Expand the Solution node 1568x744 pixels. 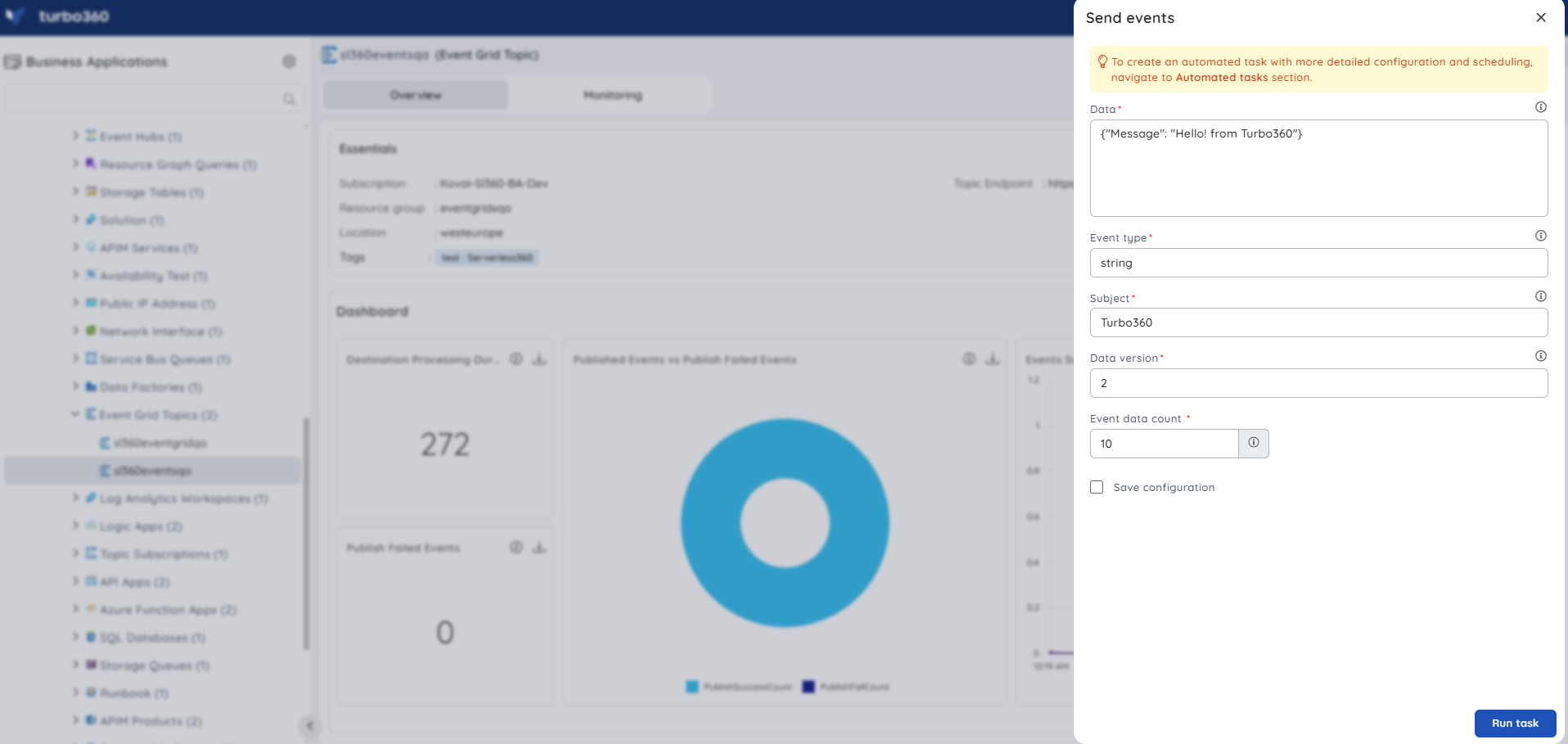click(x=75, y=219)
